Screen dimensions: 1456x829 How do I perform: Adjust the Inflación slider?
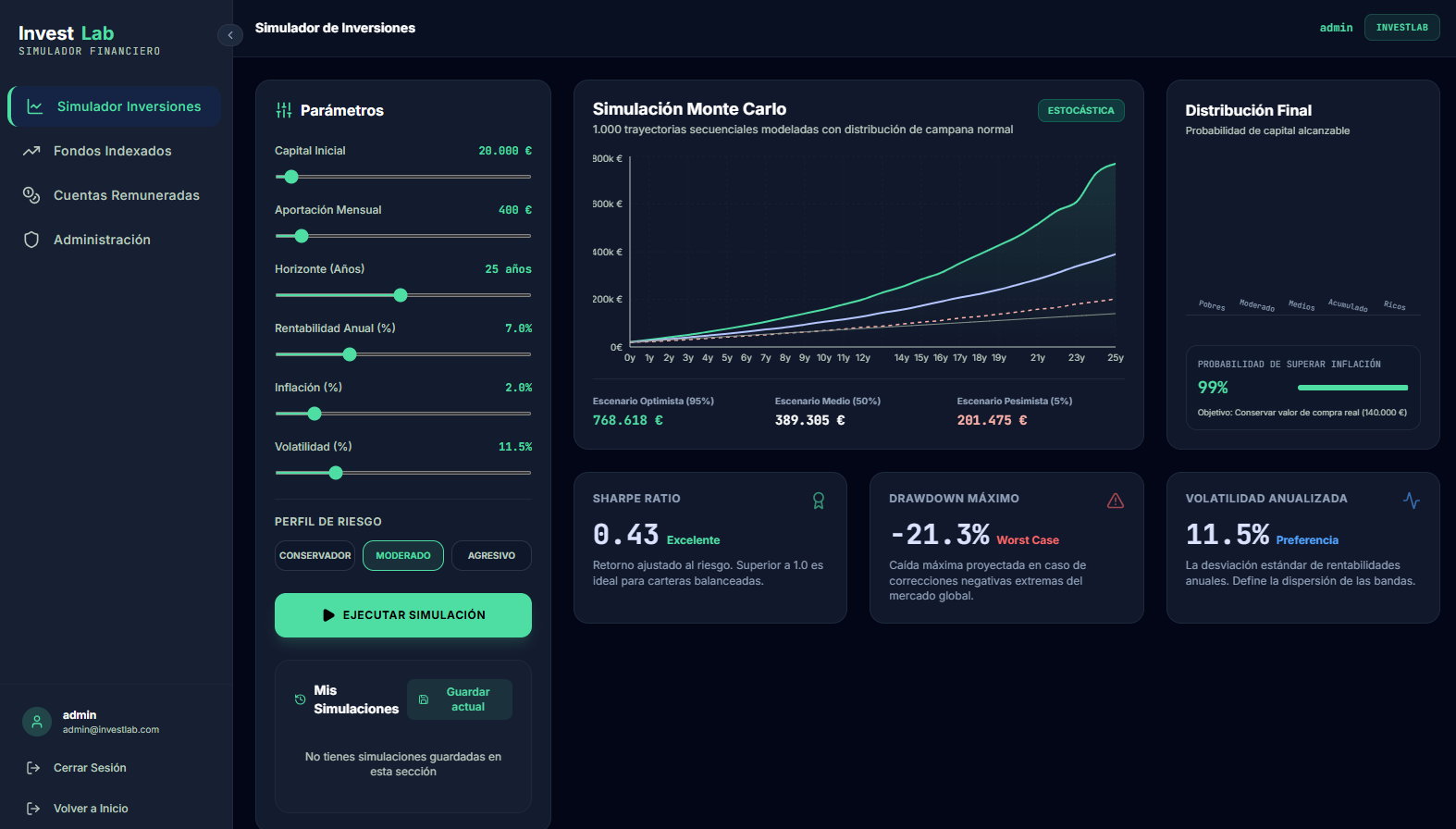(403, 414)
